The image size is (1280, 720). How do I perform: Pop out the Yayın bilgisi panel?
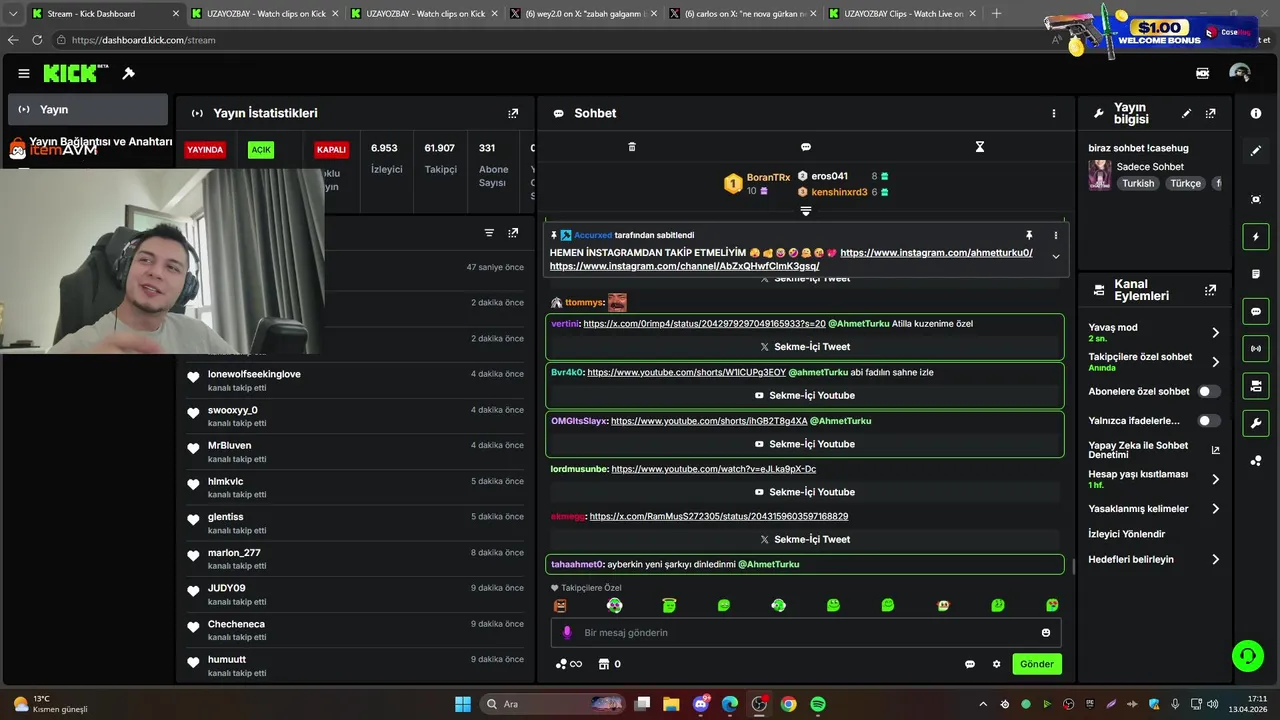(x=1210, y=113)
